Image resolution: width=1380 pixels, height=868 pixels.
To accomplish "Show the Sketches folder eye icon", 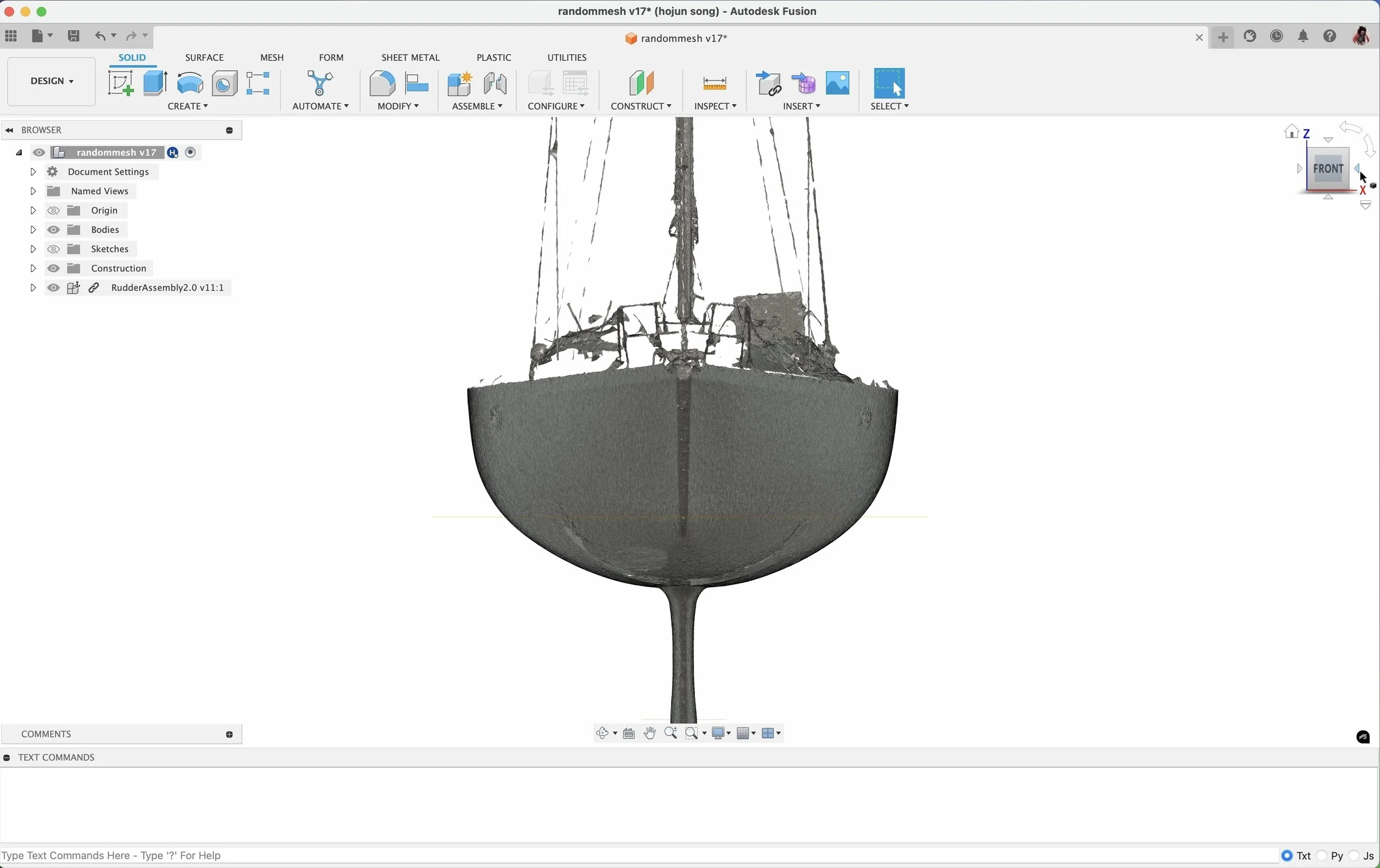I will coord(54,249).
